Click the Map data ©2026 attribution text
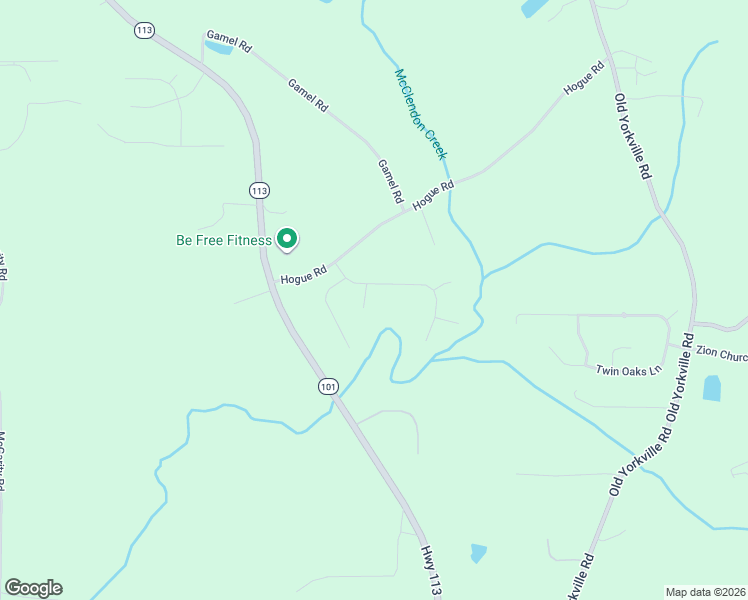748x600 pixels. (706, 592)
